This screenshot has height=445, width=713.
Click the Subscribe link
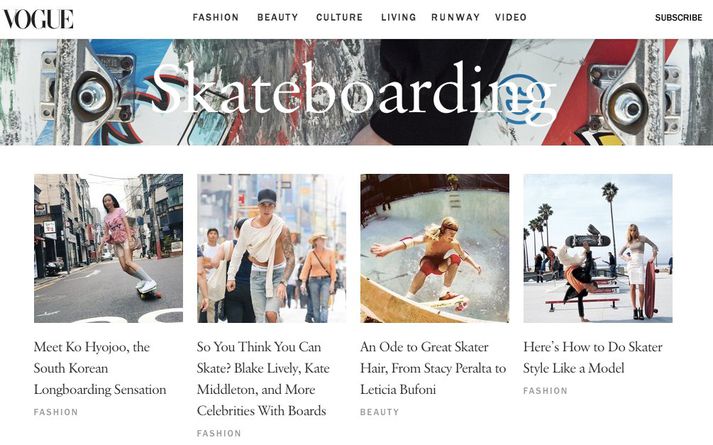coord(678,18)
